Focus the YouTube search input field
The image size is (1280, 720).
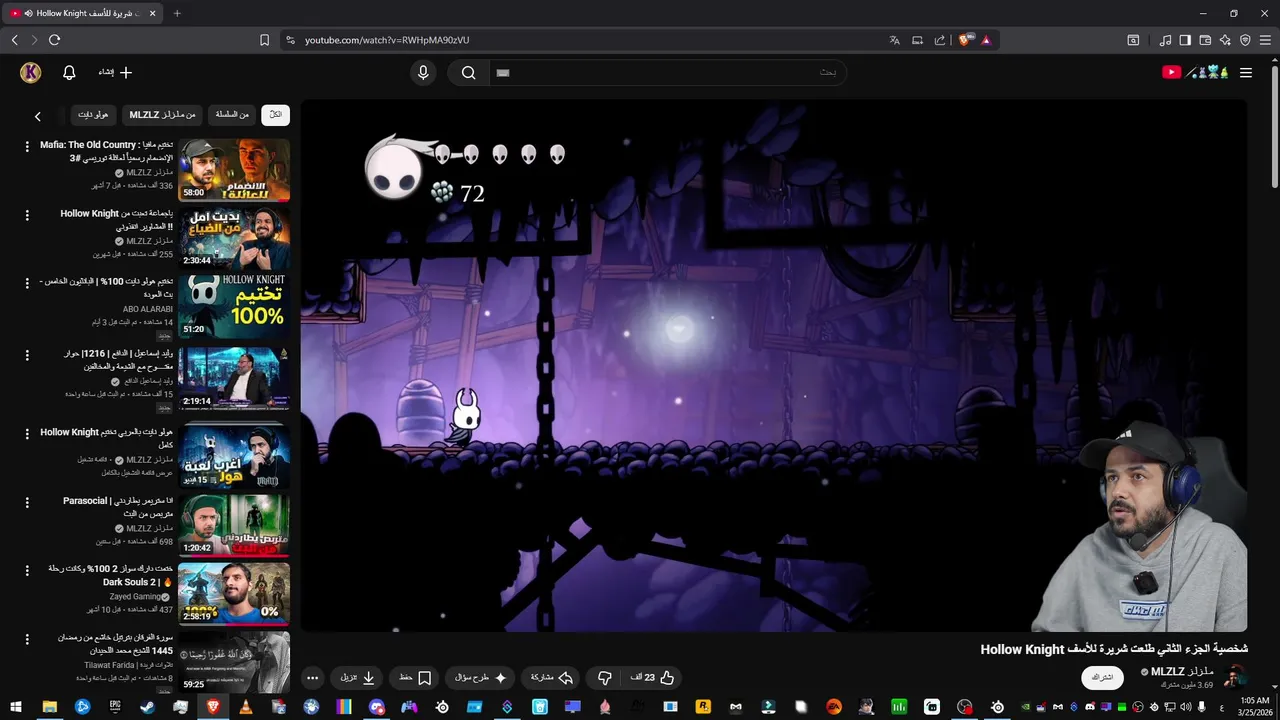667,72
